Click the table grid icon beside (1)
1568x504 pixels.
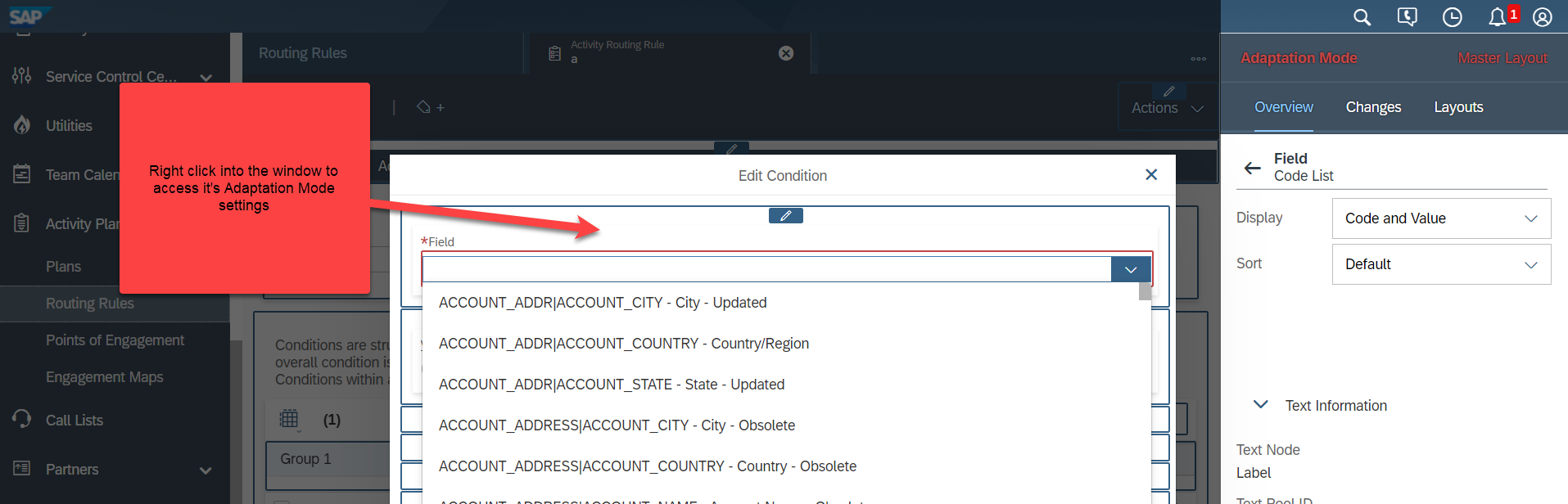[289, 419]
